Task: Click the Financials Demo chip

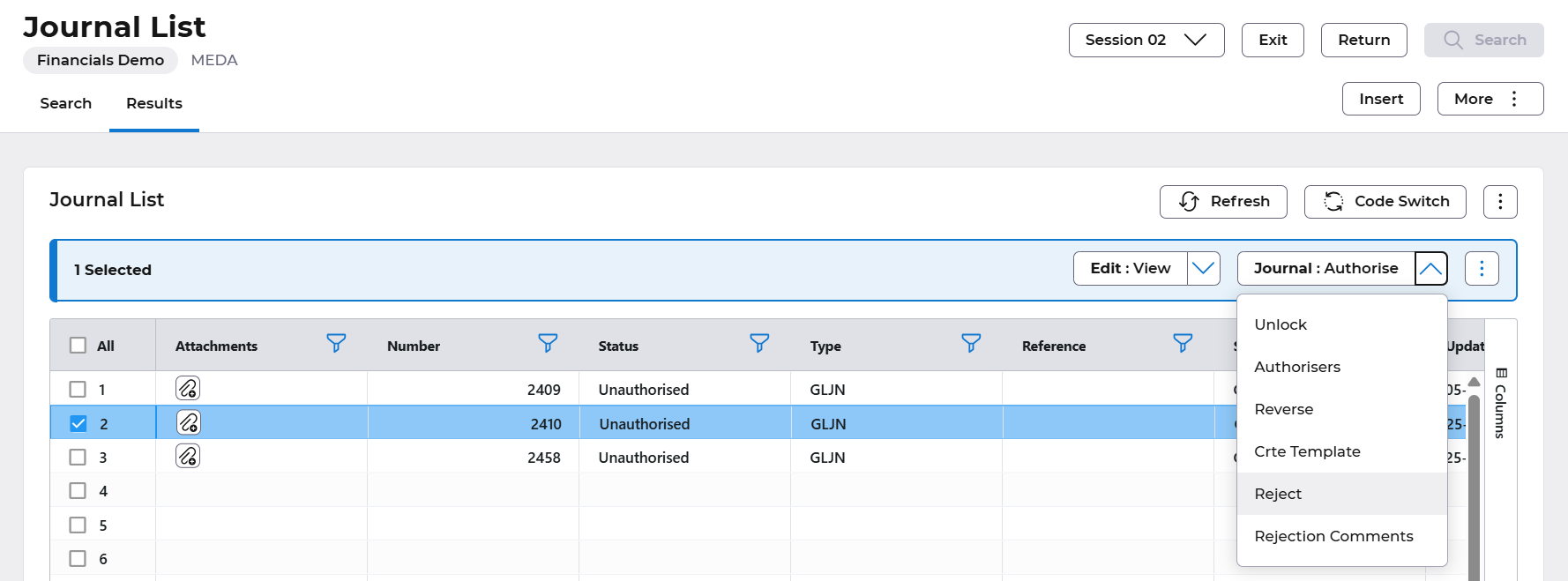Action: [101, 60]
